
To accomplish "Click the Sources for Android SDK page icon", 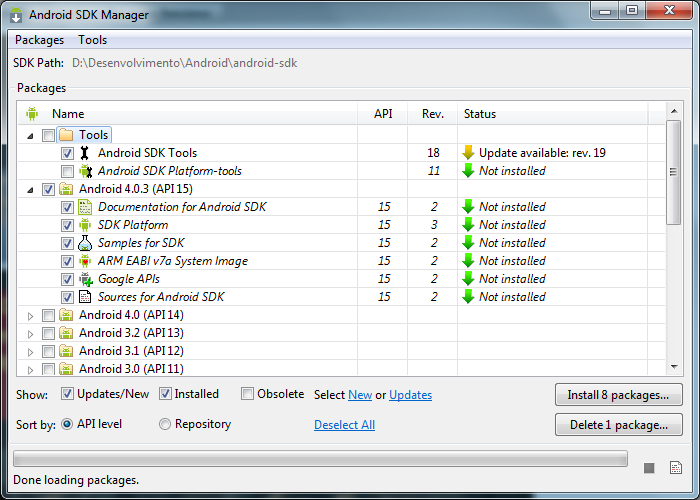I will coord(85,297).
